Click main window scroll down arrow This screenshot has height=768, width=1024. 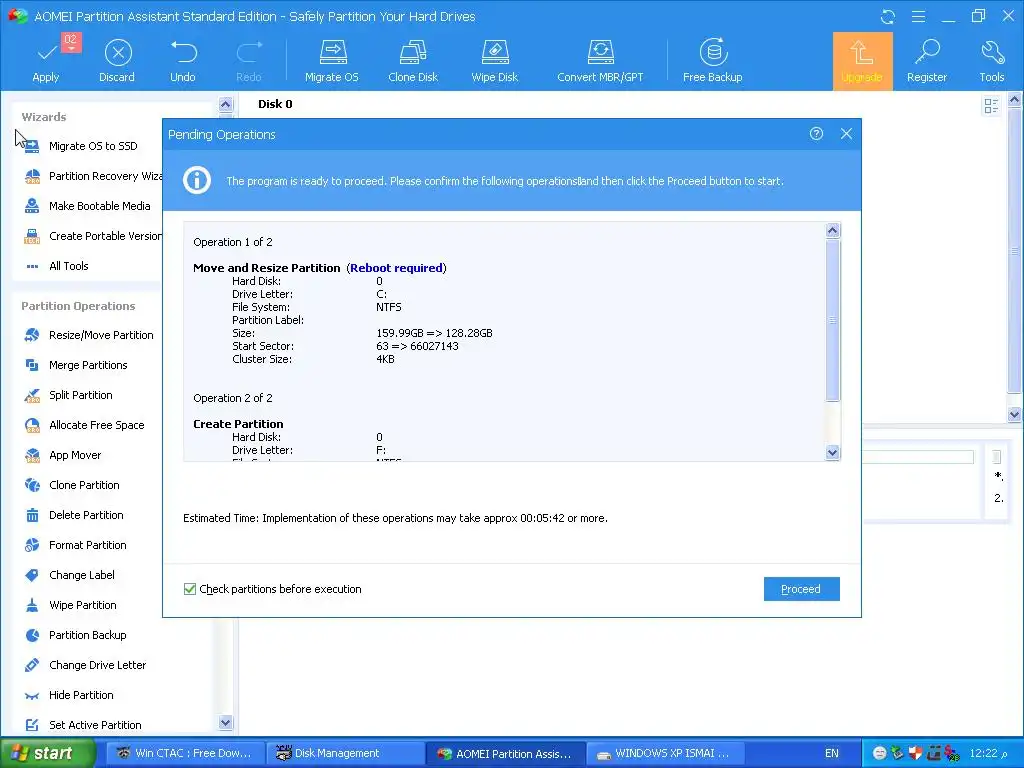pos(1014,414)
